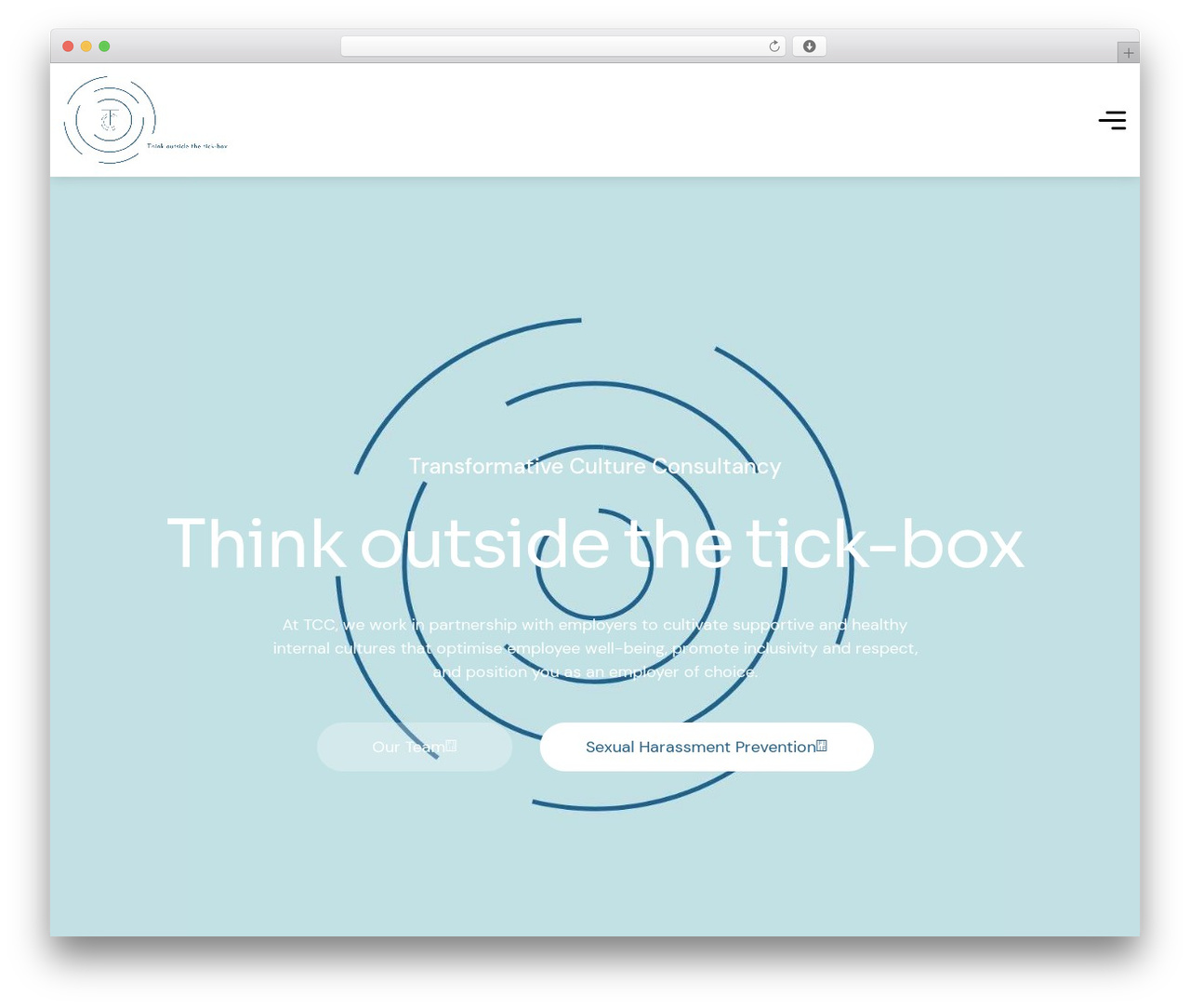Click the browser download arrow icon
This screenshot has width=1190, height=1008.
pyautogui.click(x=809, y=46)
